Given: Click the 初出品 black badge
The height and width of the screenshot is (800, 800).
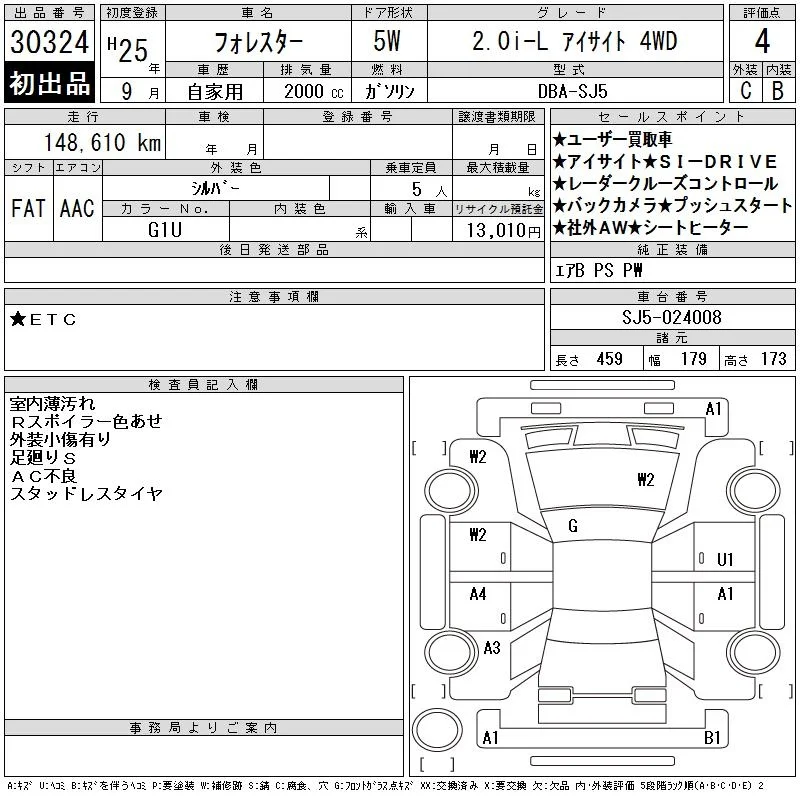Looking at the screenshot, I should pos(49,82).
